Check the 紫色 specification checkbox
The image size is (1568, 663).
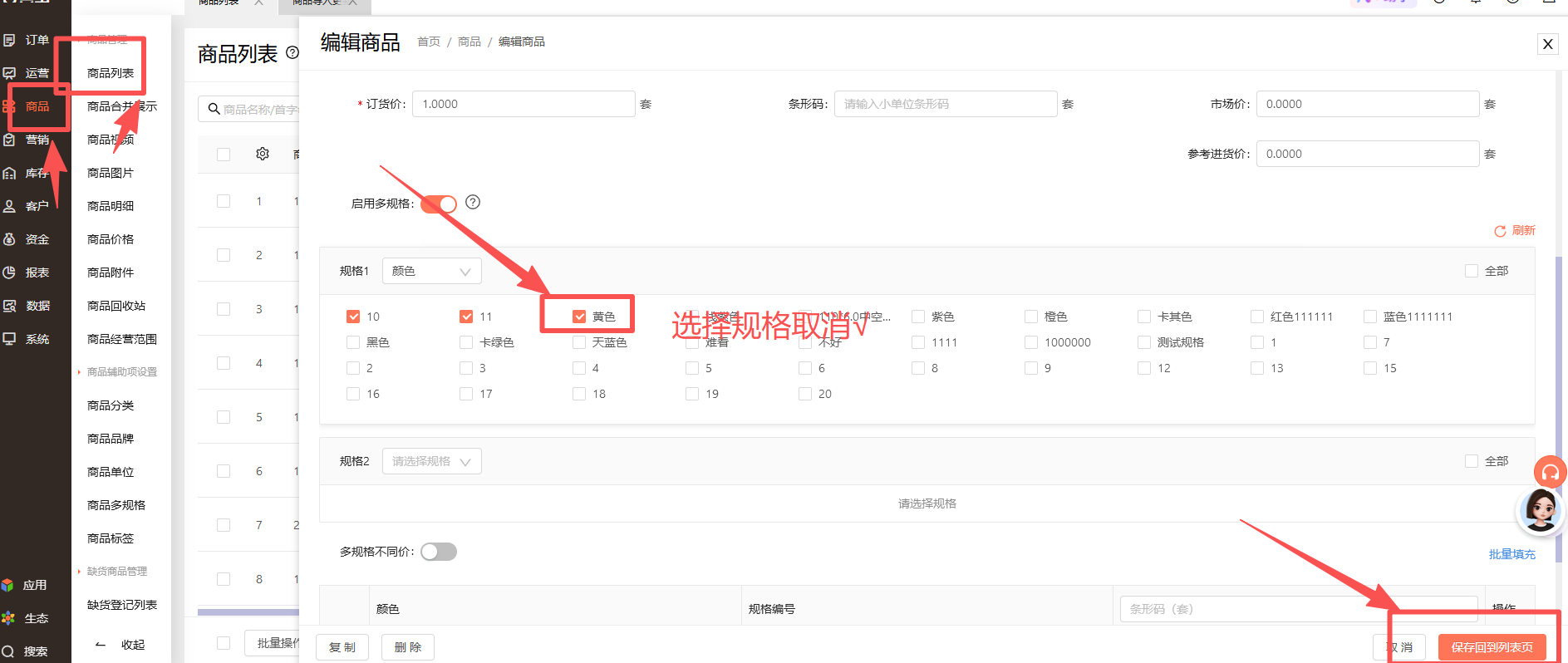pyautogui.click(x=918, y=317)
